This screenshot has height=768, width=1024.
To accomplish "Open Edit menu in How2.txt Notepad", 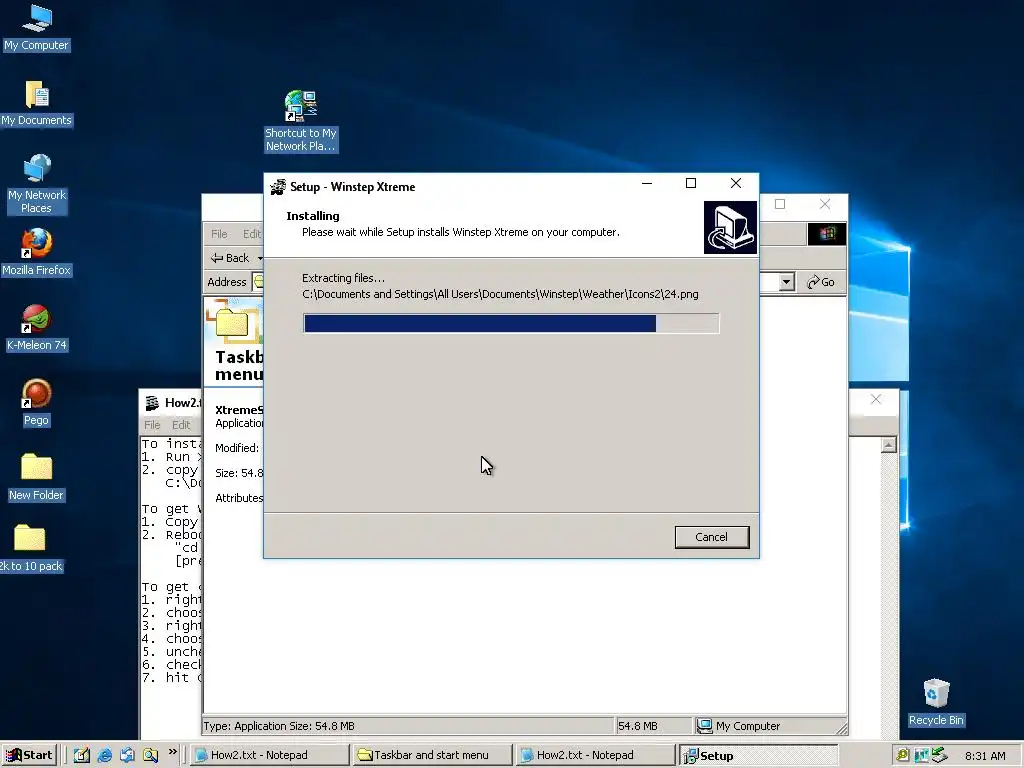I will tap(181, 424).
